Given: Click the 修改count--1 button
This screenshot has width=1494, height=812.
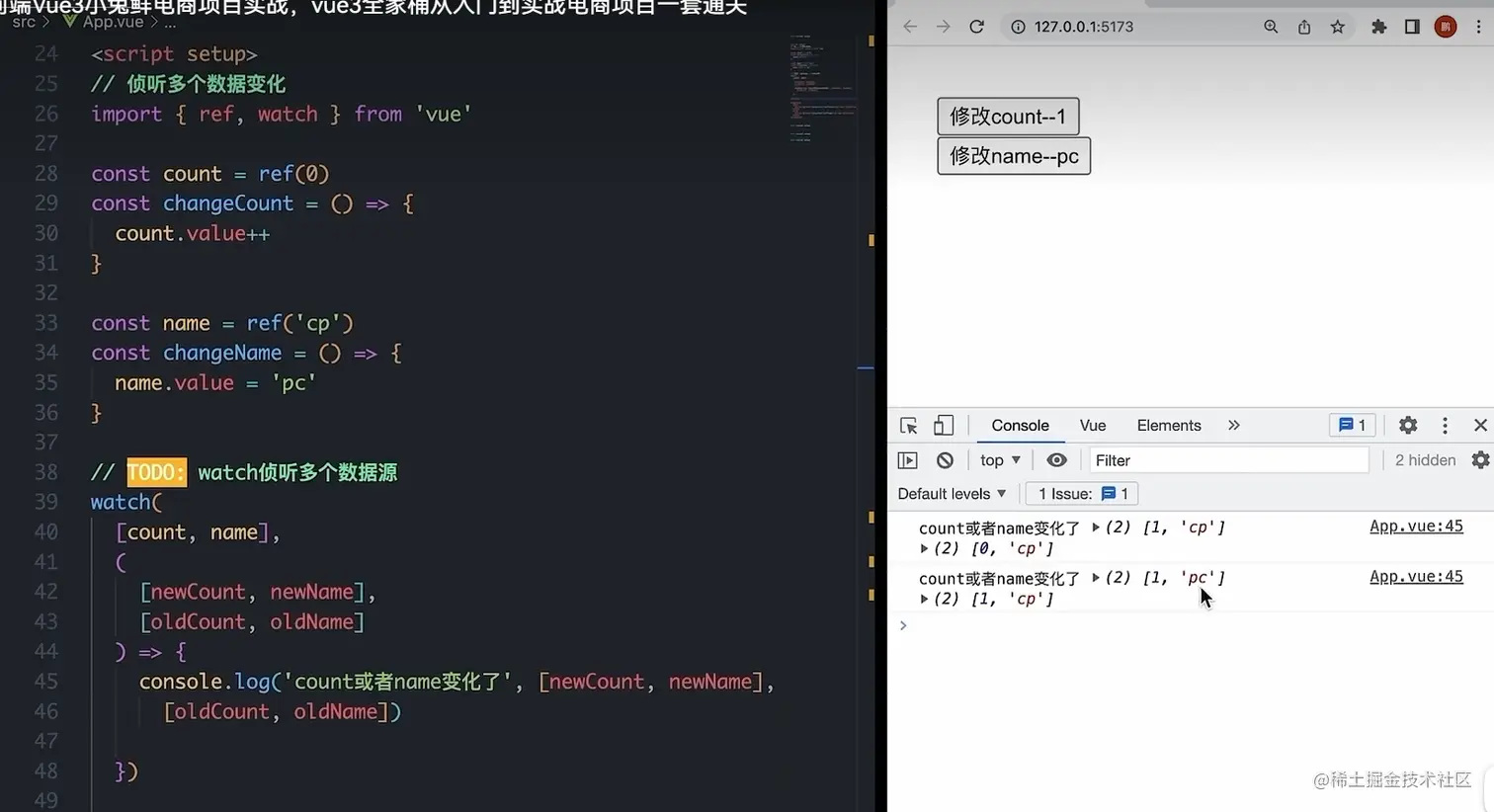Looking at the screenshot, I should (x=1008, y=117).
